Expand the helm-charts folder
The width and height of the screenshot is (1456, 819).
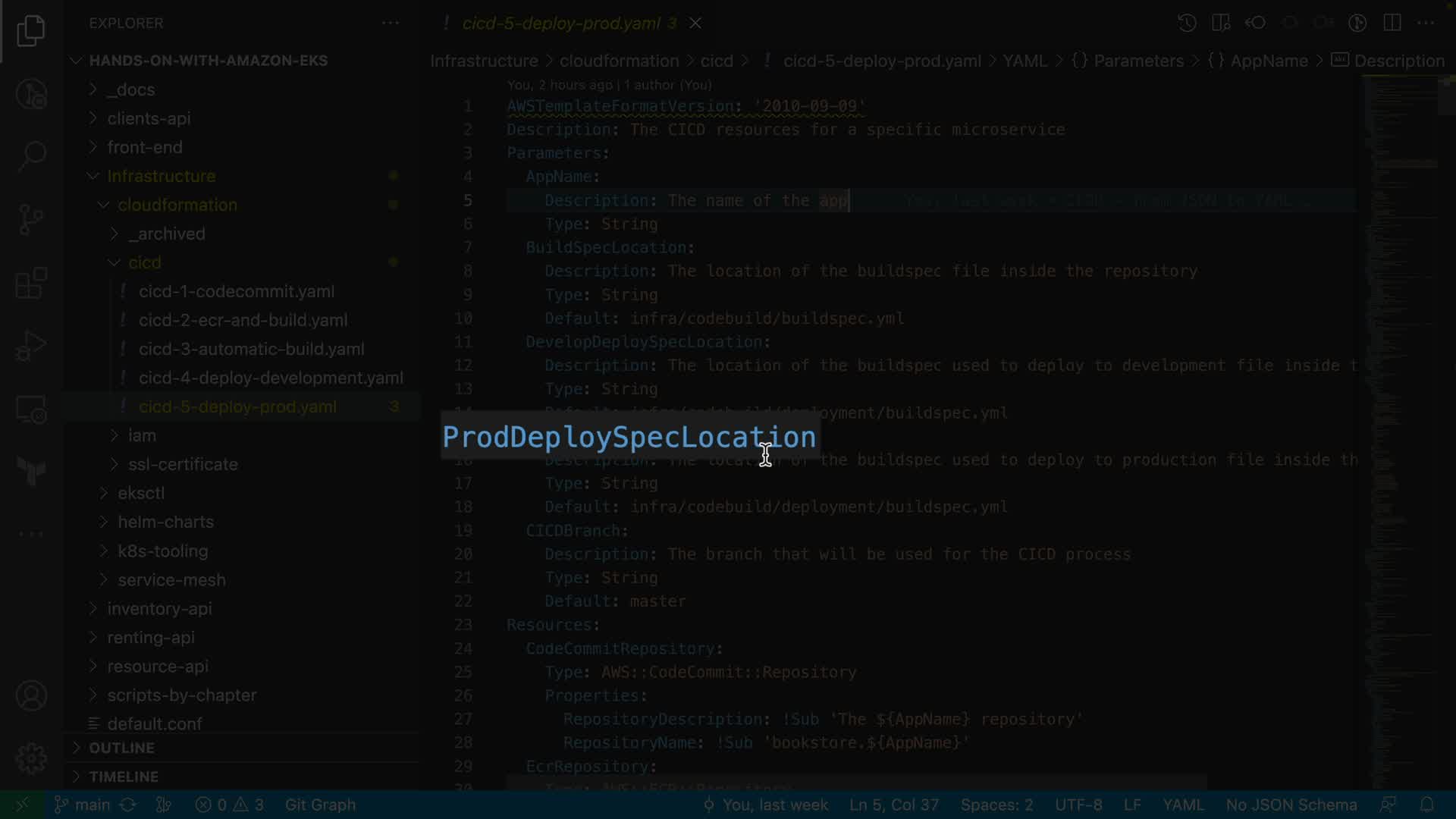click(x=165, y=522)
